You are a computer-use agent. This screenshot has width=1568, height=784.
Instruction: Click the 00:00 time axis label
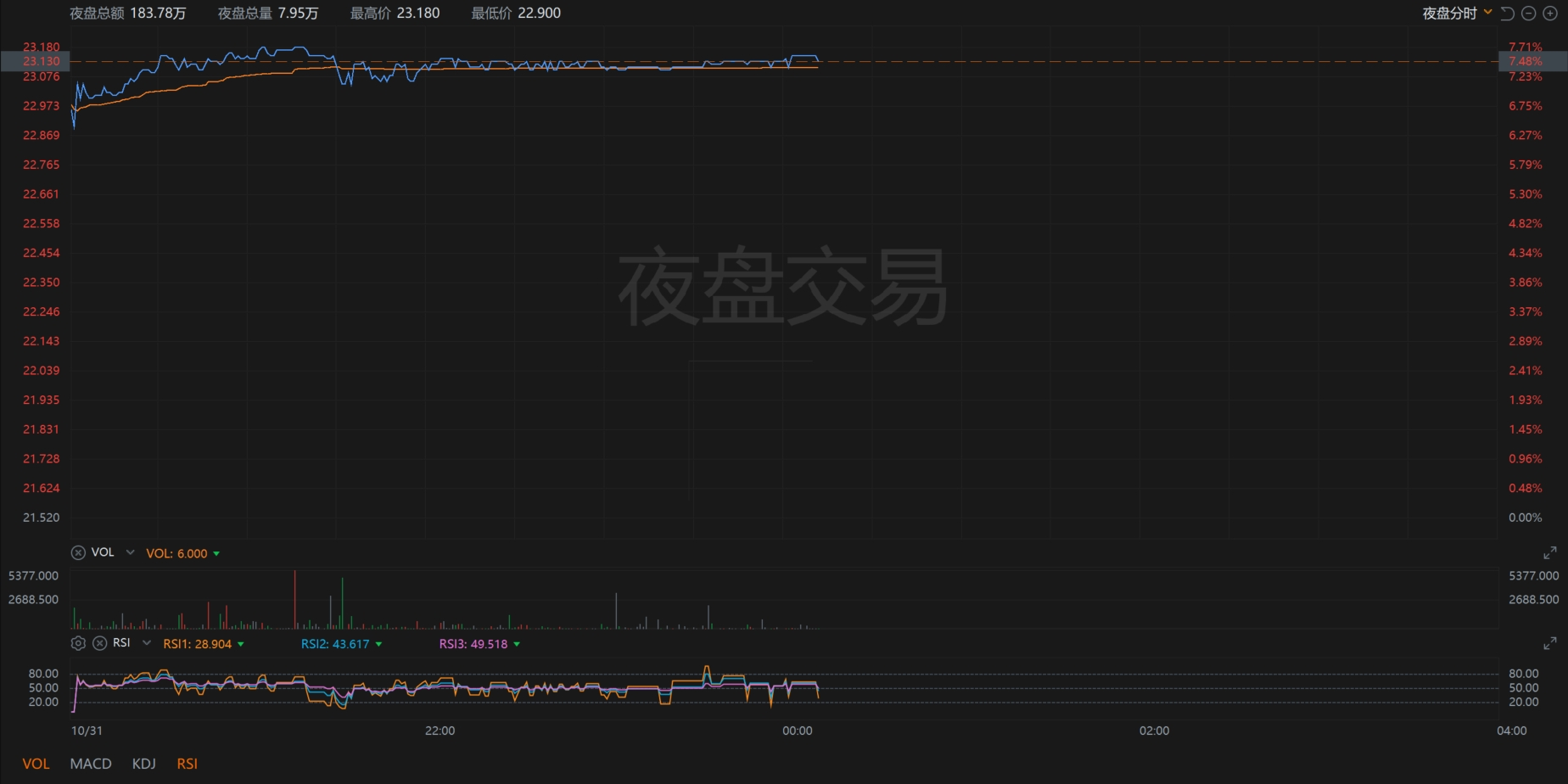point(797,731)
